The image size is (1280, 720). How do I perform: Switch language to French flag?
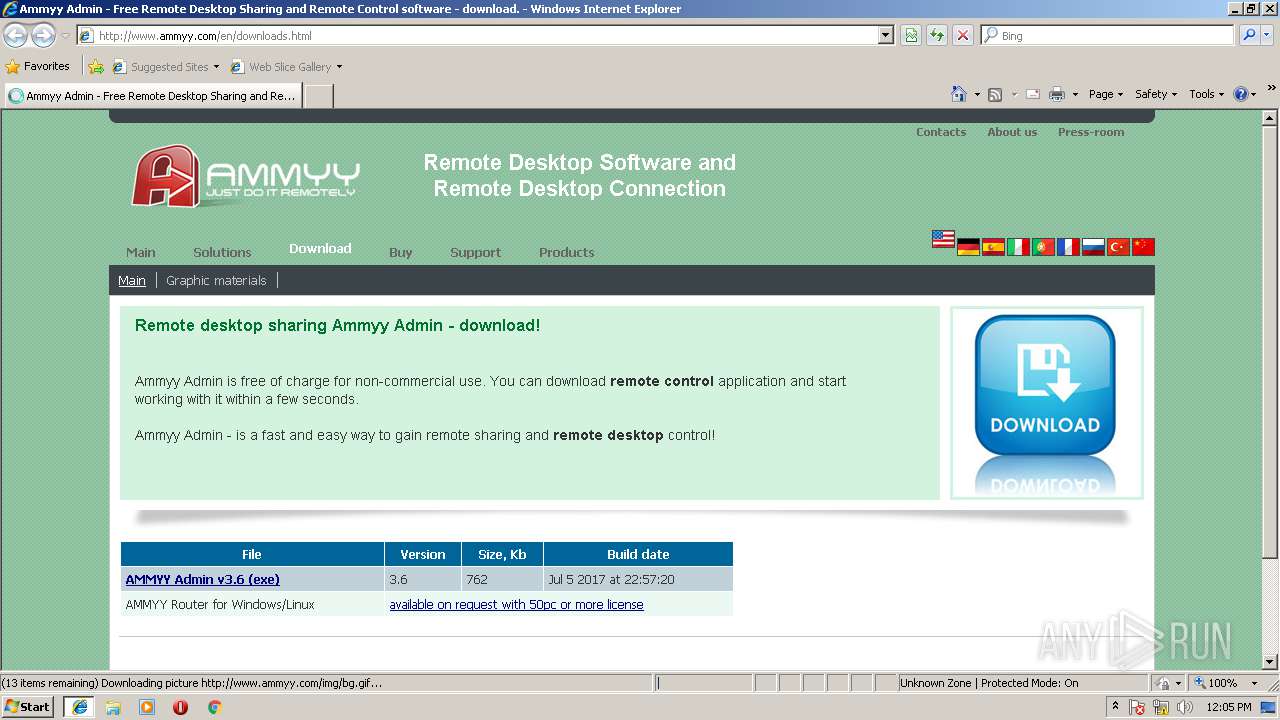[x=1068, y=247]
